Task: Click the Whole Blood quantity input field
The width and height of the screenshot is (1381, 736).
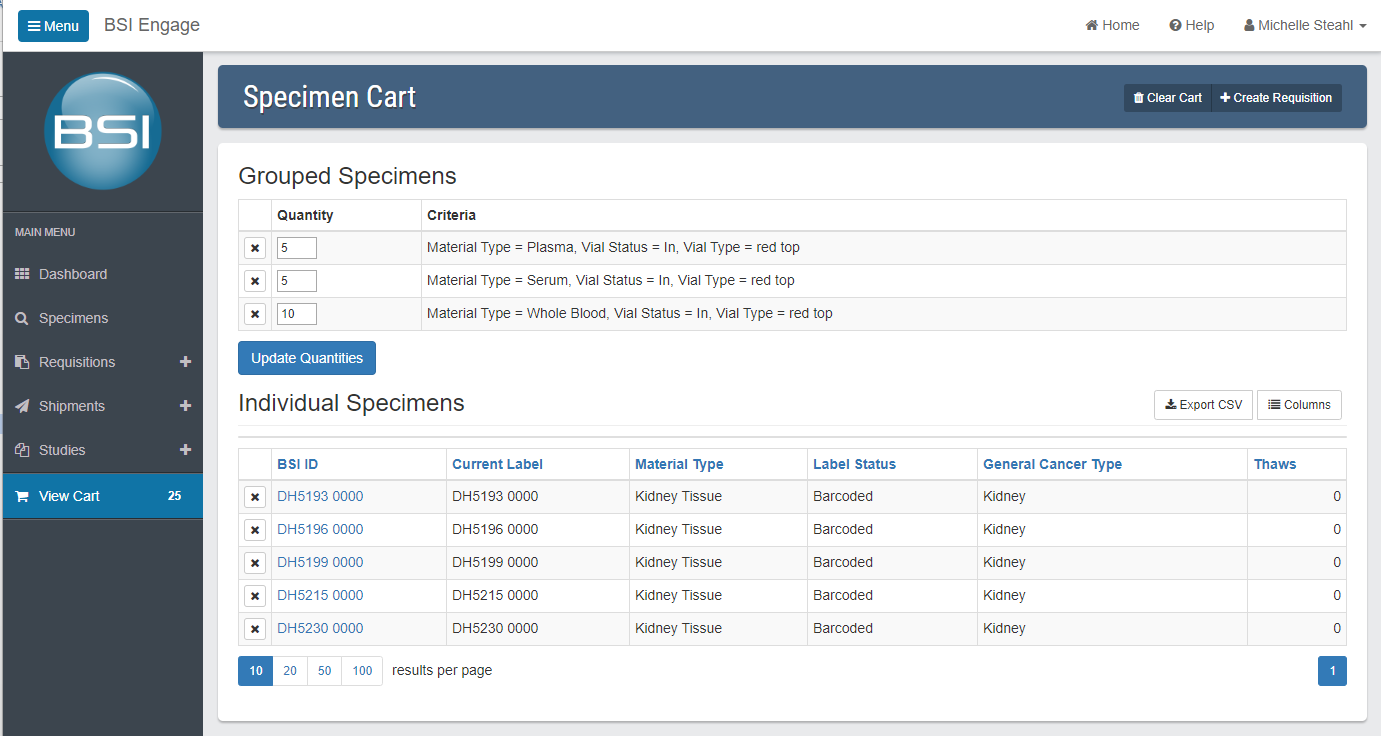Action: (x=297, y=314)
